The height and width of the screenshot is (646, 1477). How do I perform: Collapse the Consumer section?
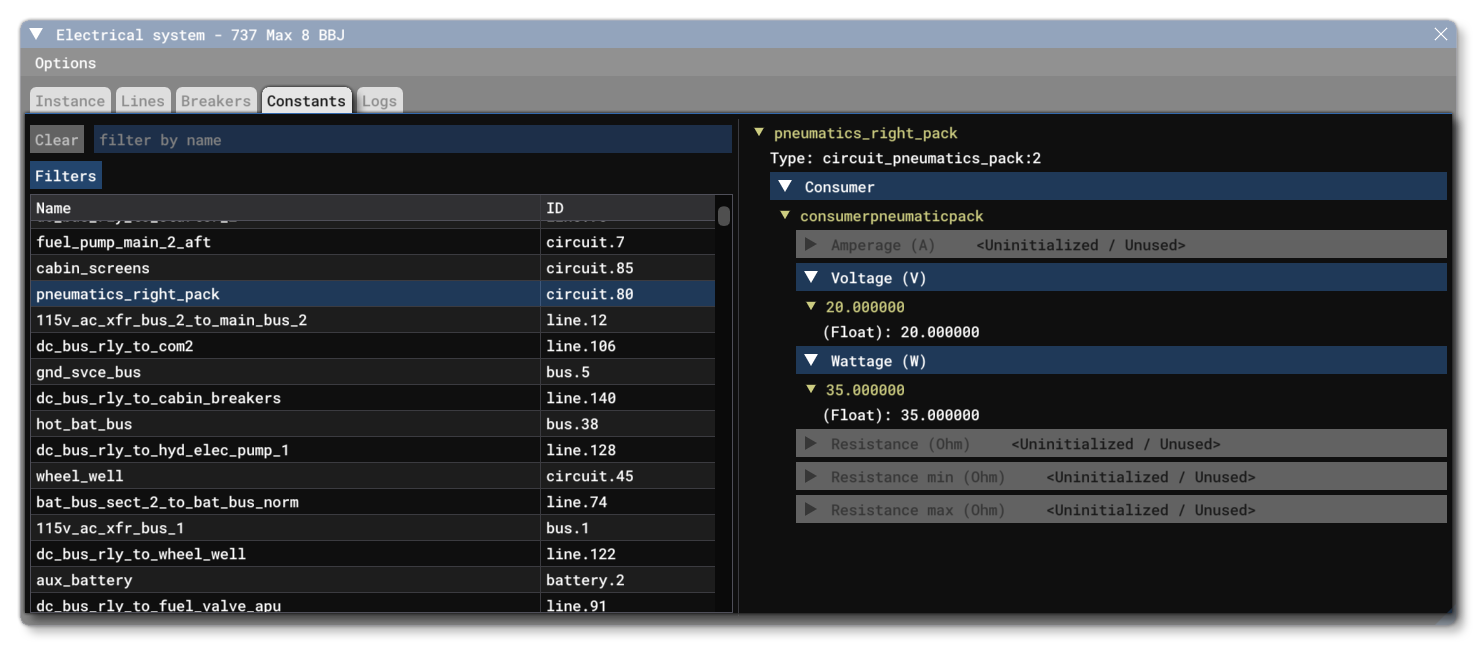point(786,187)
